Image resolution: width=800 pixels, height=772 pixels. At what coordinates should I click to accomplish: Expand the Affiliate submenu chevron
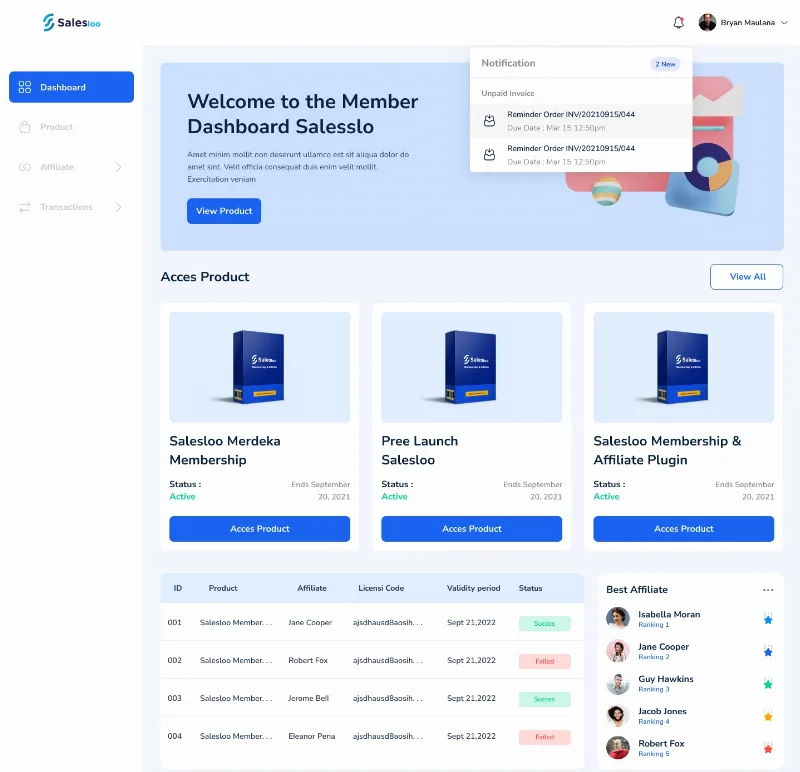[x=118, y=167]
